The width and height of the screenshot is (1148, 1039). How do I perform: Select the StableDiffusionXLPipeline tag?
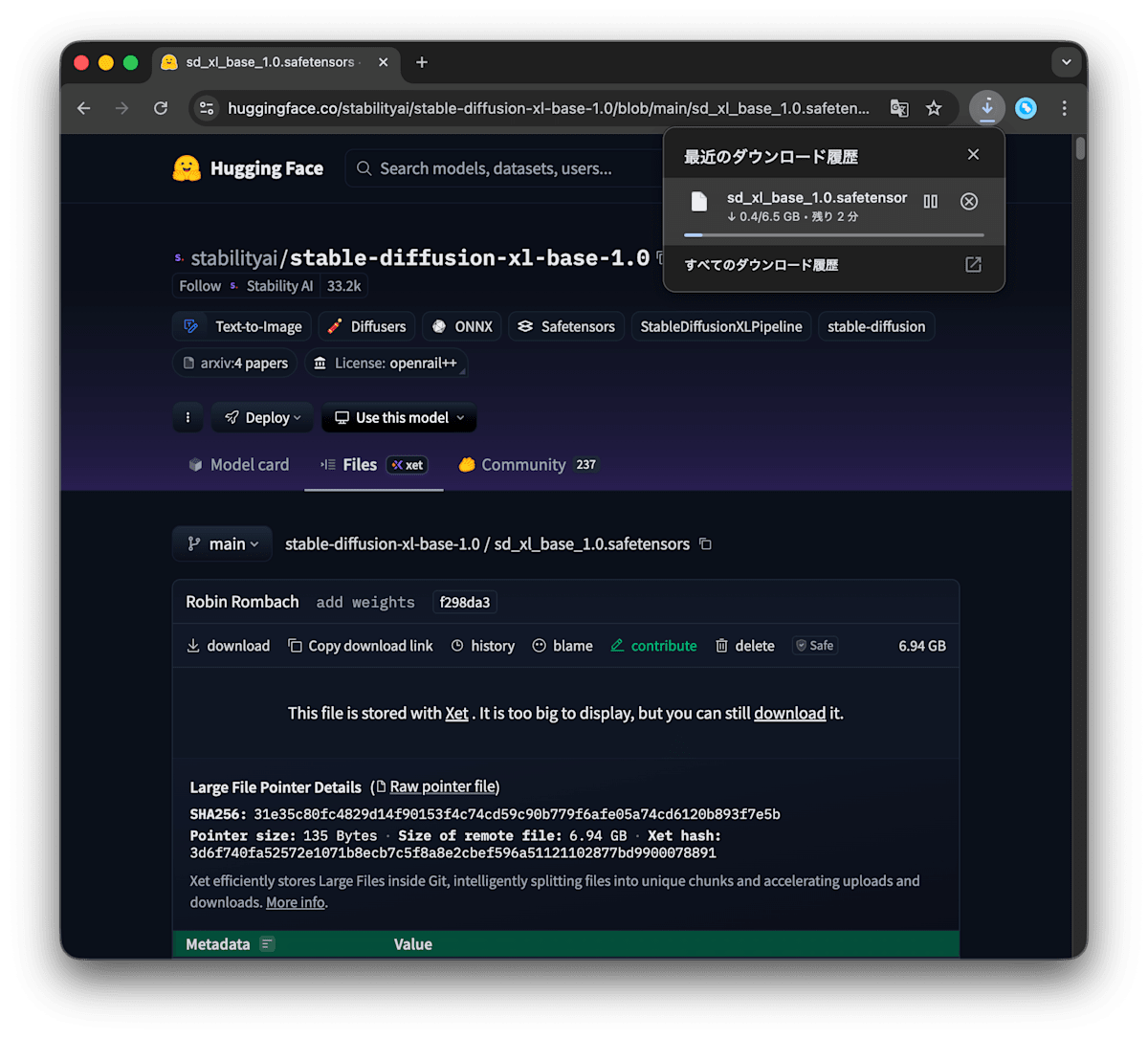click(x=721, y=326)
